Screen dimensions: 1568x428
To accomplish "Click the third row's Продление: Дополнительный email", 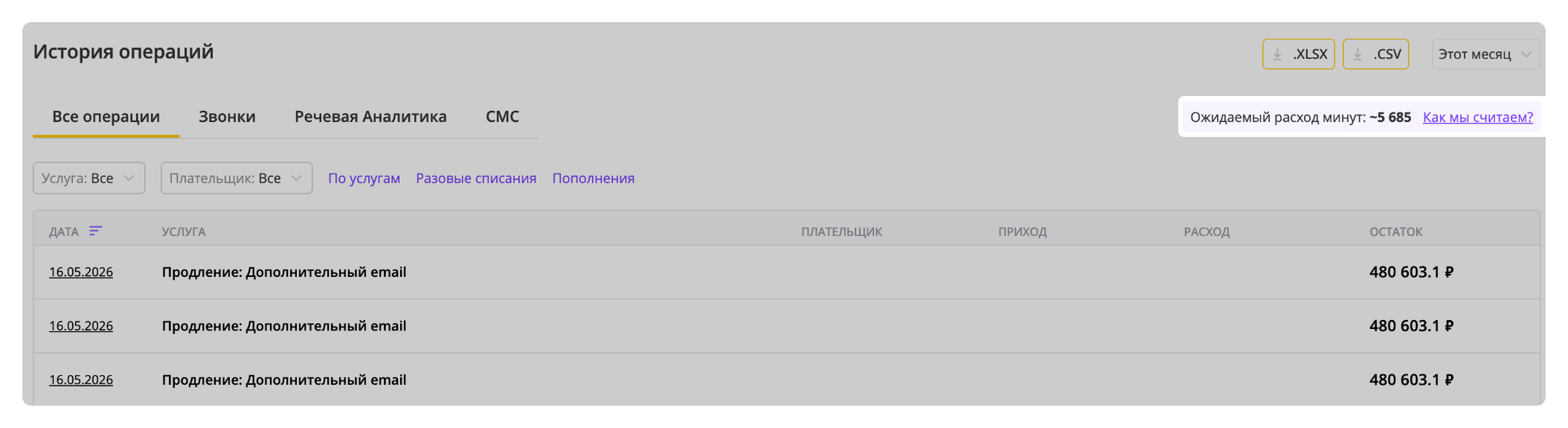I will coord(284,380).
